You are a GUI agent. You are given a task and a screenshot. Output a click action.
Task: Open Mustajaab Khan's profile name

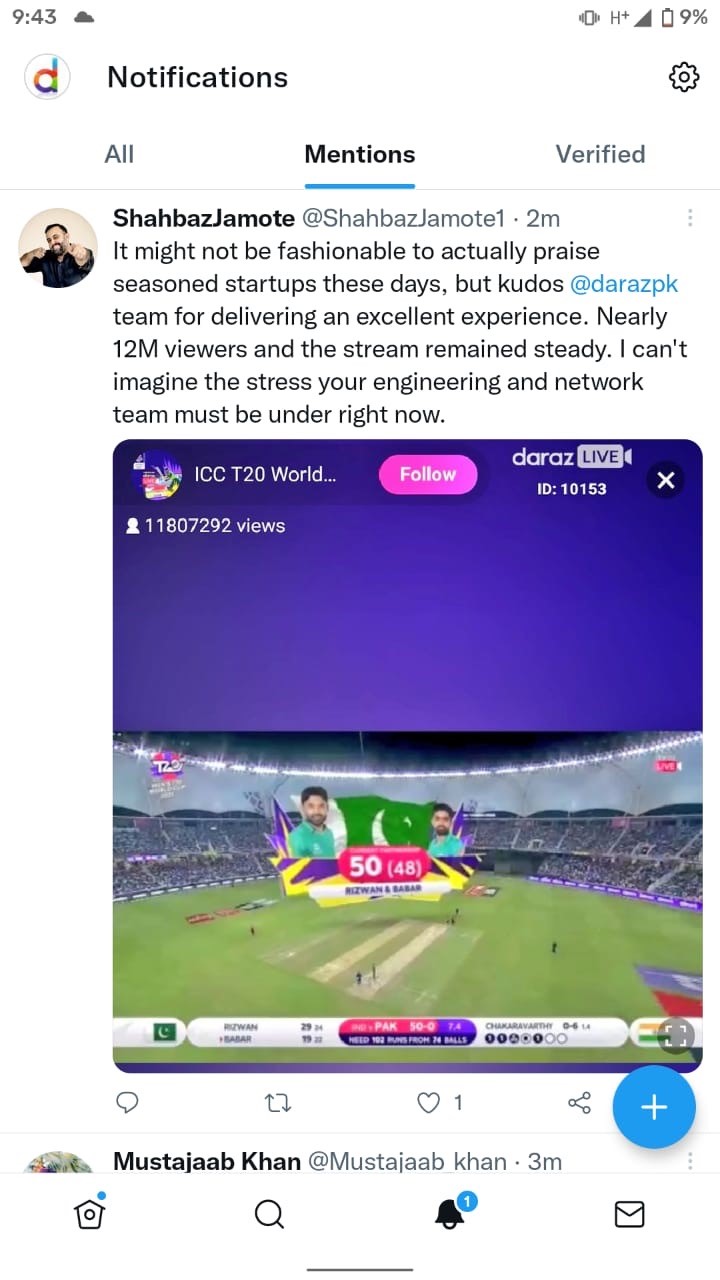pyautogui.click(x=207, y=1161)
